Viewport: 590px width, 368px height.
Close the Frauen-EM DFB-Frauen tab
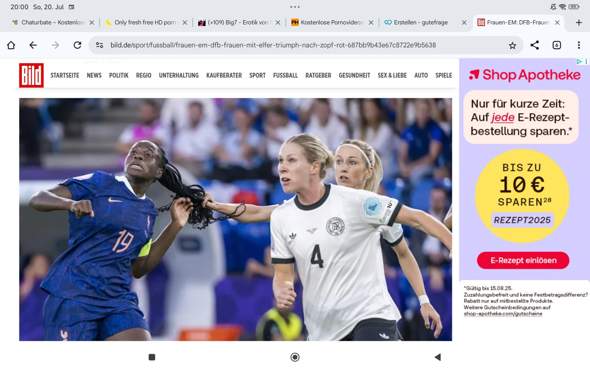[x=557, y=23]
